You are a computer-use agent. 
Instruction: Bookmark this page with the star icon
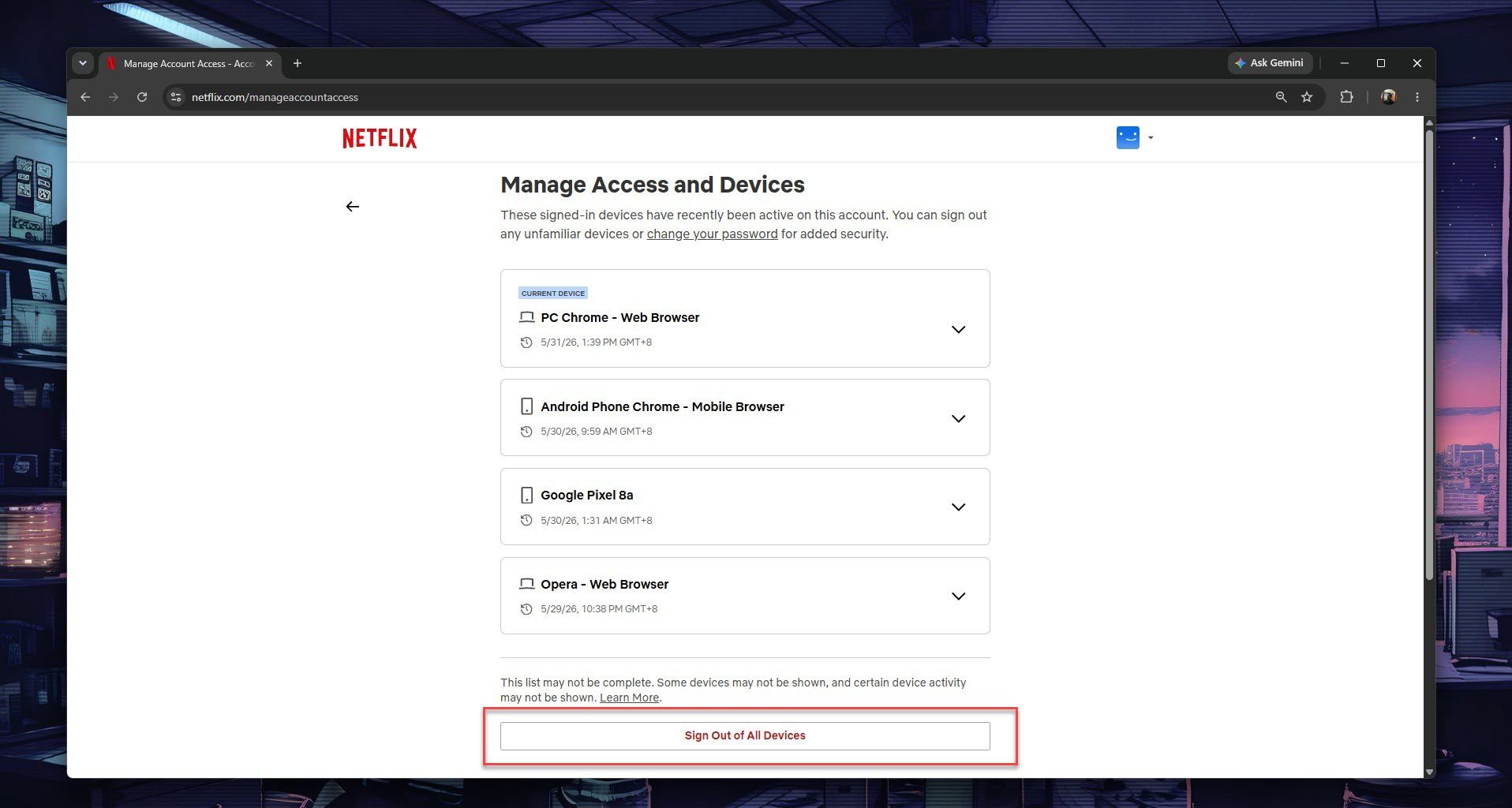coord(1307,97)
